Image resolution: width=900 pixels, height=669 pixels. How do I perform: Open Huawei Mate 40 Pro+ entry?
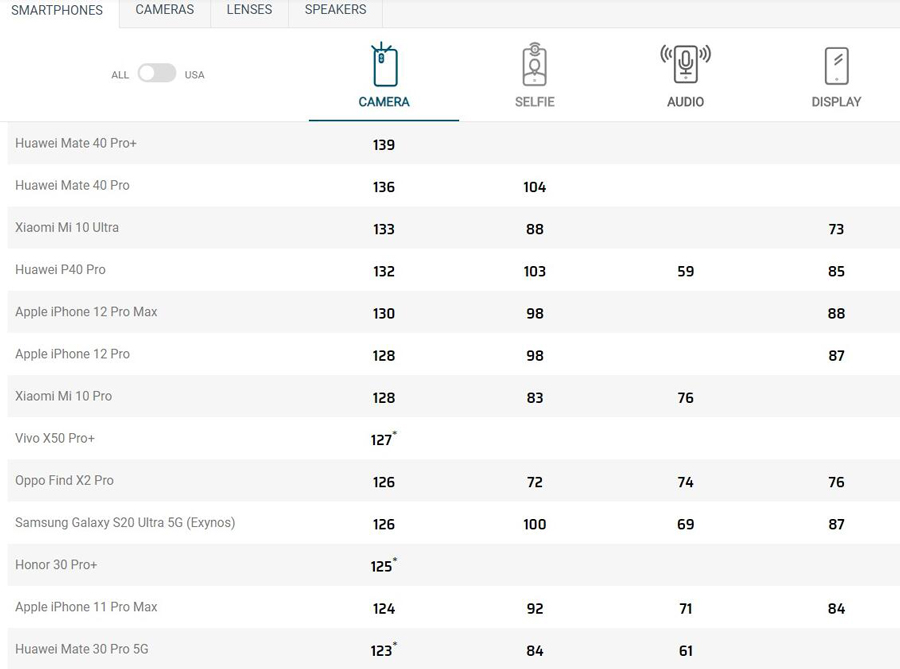coord(76,144)
